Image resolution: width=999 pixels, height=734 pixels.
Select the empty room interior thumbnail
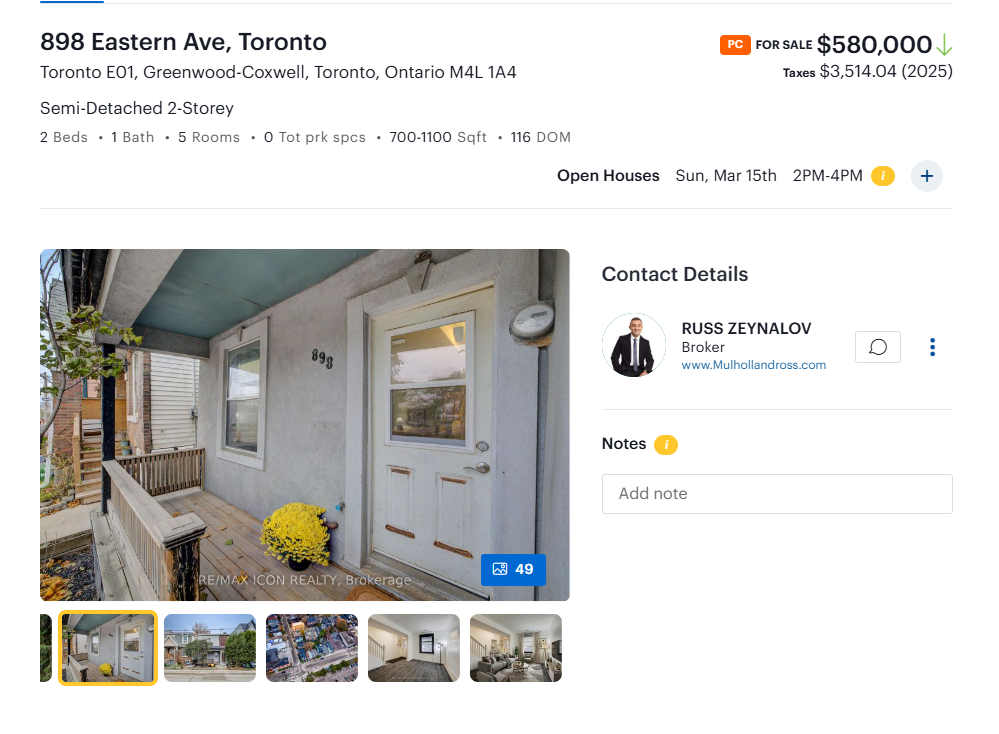(x=413, y=648)
